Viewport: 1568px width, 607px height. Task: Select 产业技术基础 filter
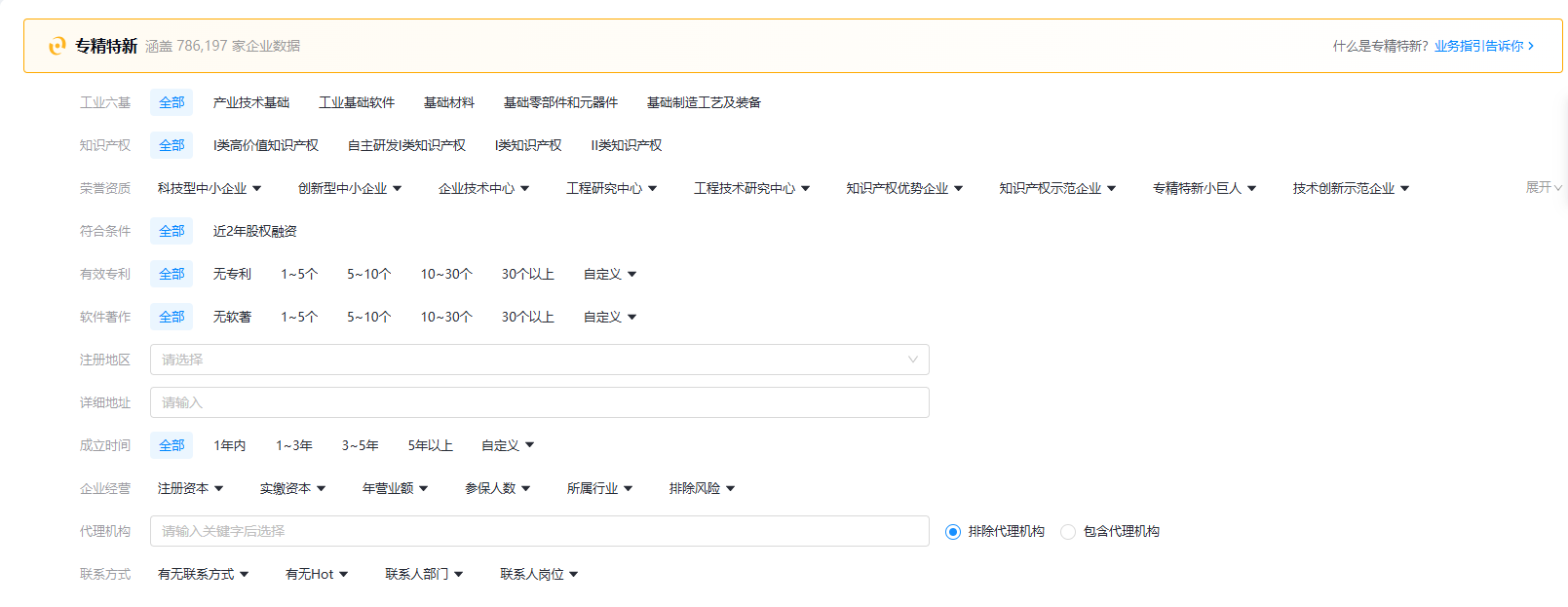(251, 102)
